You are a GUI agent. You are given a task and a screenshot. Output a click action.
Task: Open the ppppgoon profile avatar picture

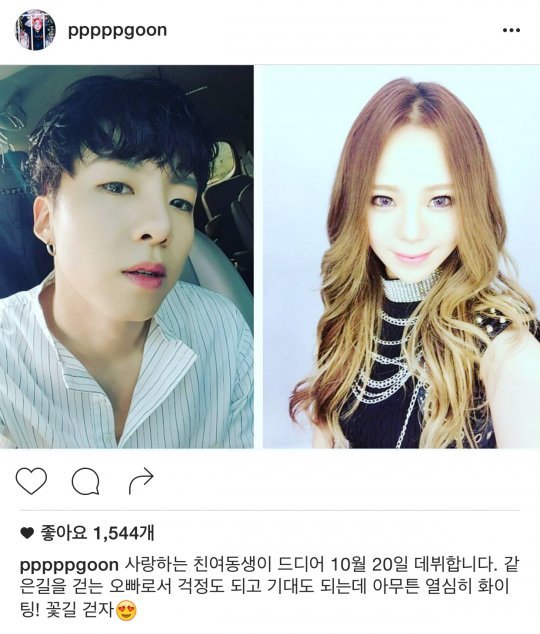pos(35,30)
